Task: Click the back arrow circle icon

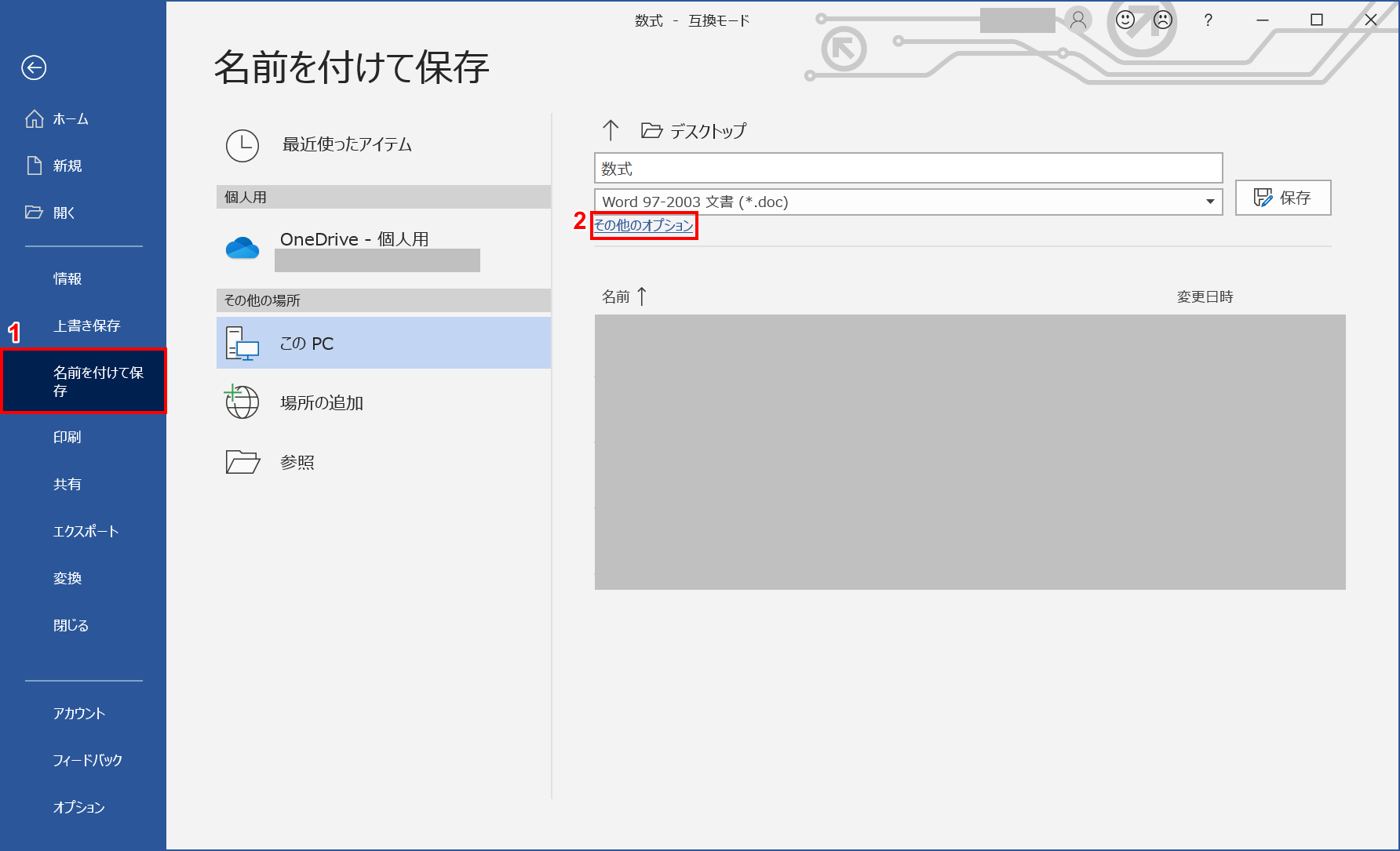Action: pos(34,68)
